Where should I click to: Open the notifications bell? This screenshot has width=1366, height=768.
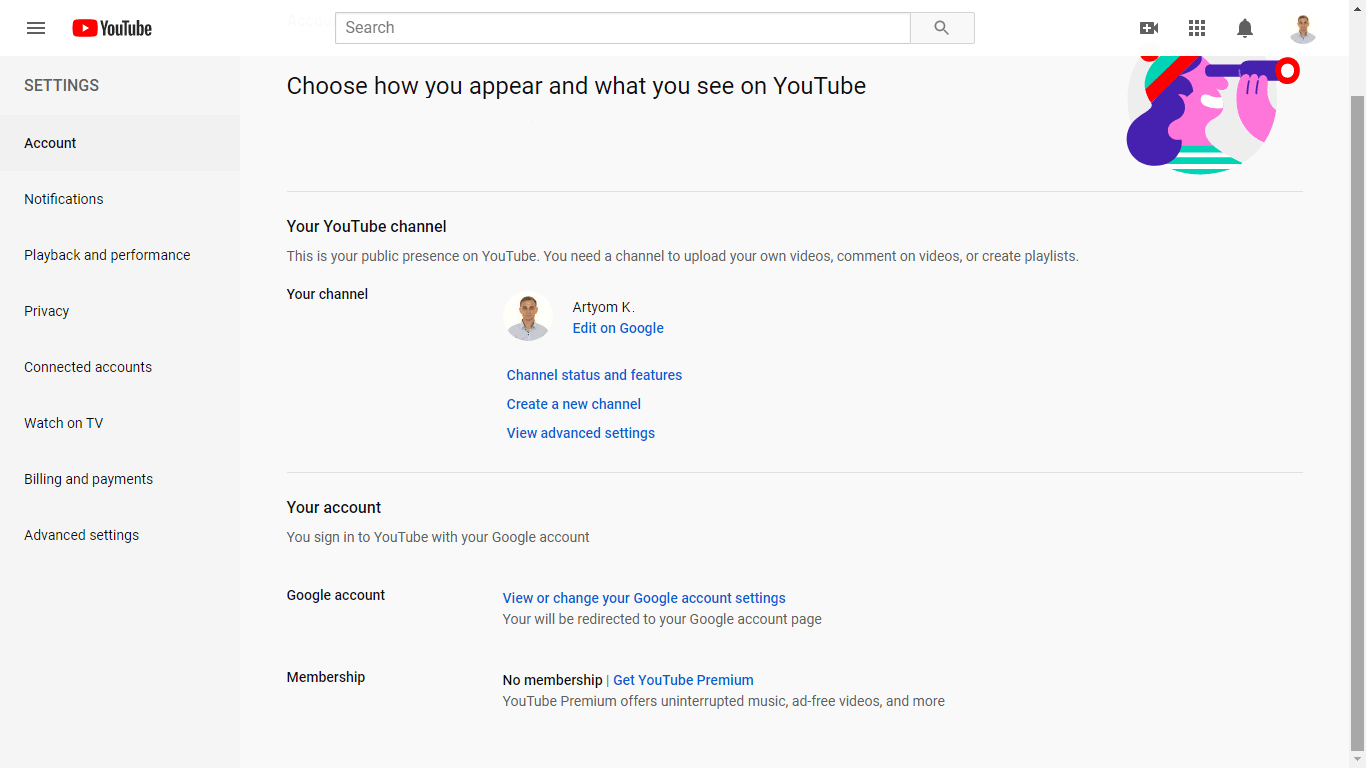point(1245,28)
